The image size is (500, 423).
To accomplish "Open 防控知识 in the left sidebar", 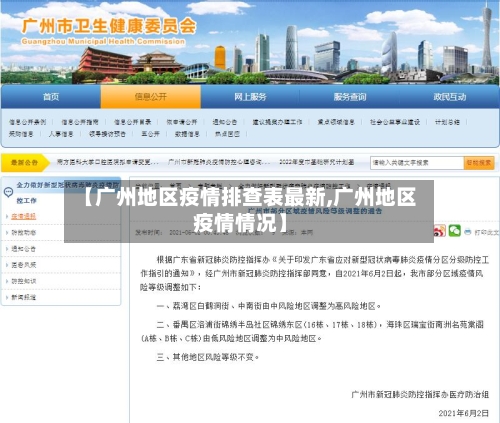I will point(23,281).
